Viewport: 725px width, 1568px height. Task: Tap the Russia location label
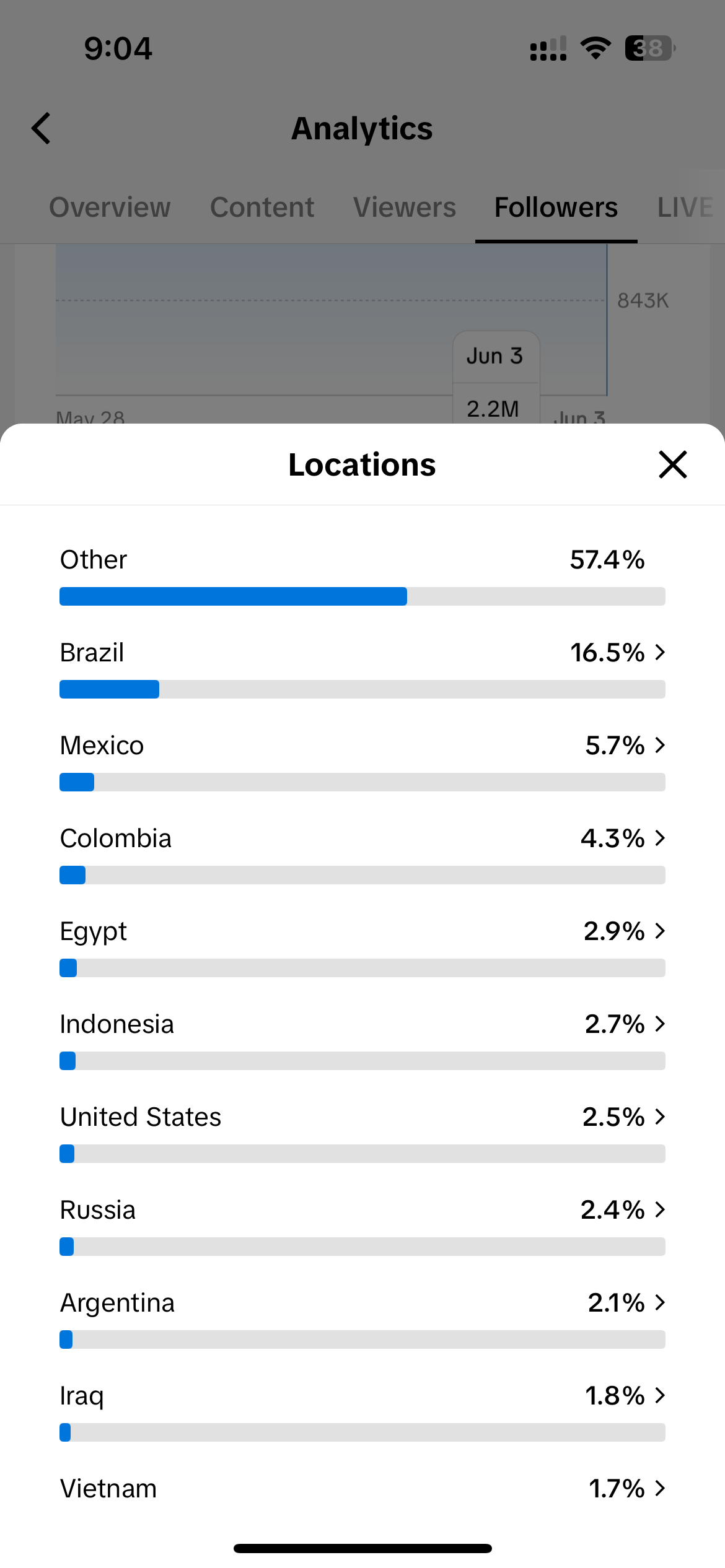point(98,1210)
